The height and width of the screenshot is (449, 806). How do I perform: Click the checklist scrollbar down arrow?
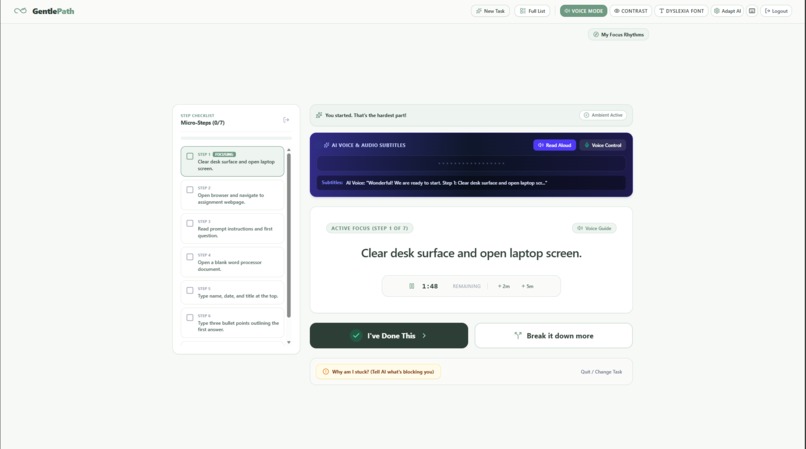[x=289, y=343]
